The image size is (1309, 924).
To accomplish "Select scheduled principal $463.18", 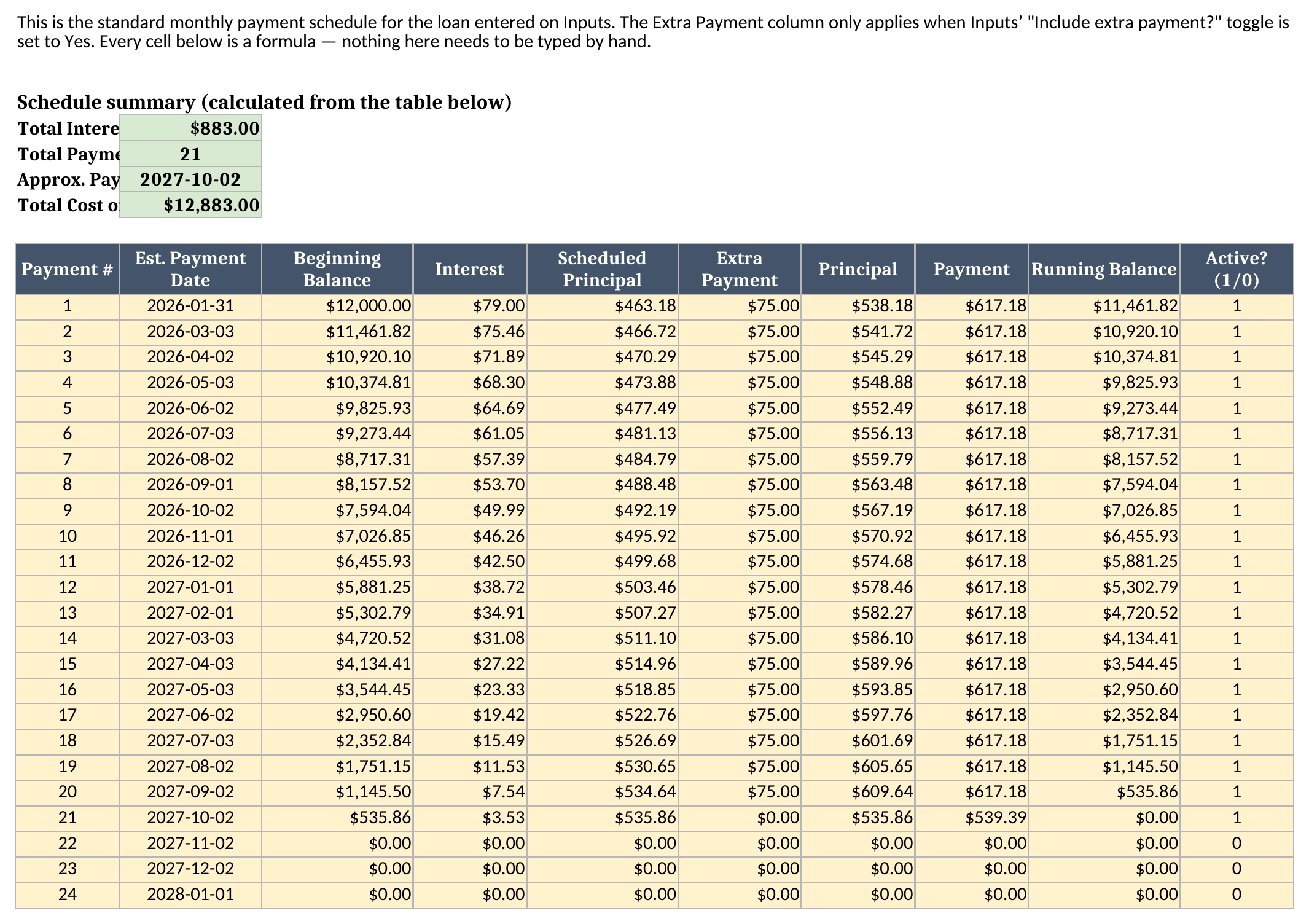I will 602,307.
